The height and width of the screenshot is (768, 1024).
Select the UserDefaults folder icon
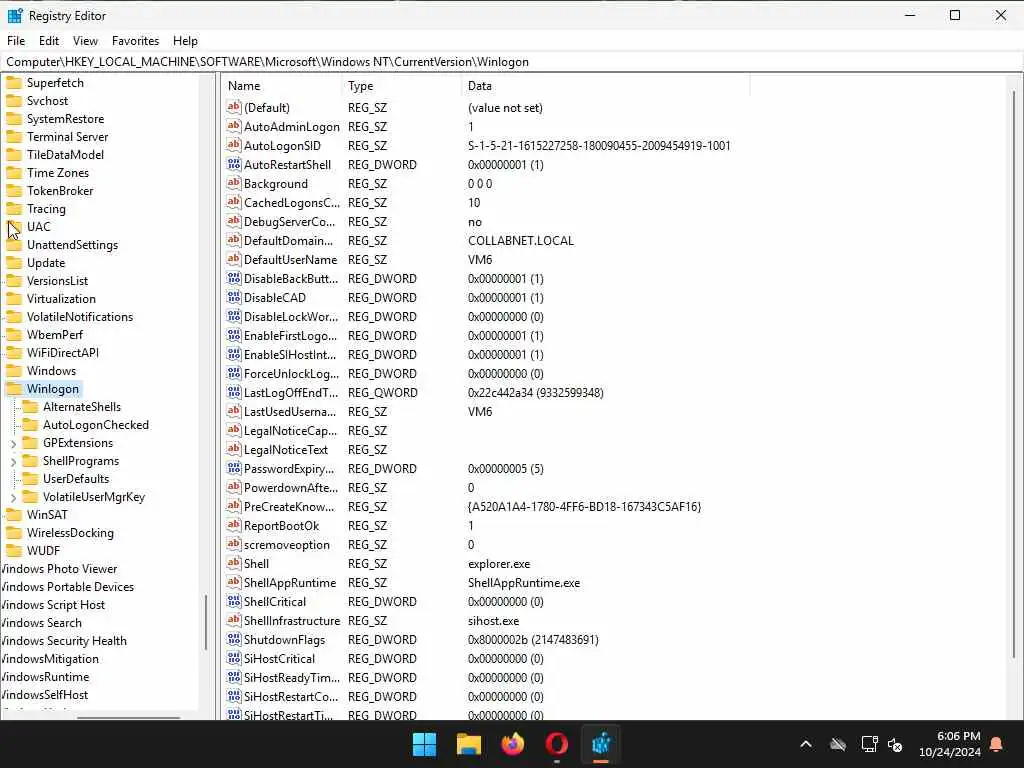[30, 479]
